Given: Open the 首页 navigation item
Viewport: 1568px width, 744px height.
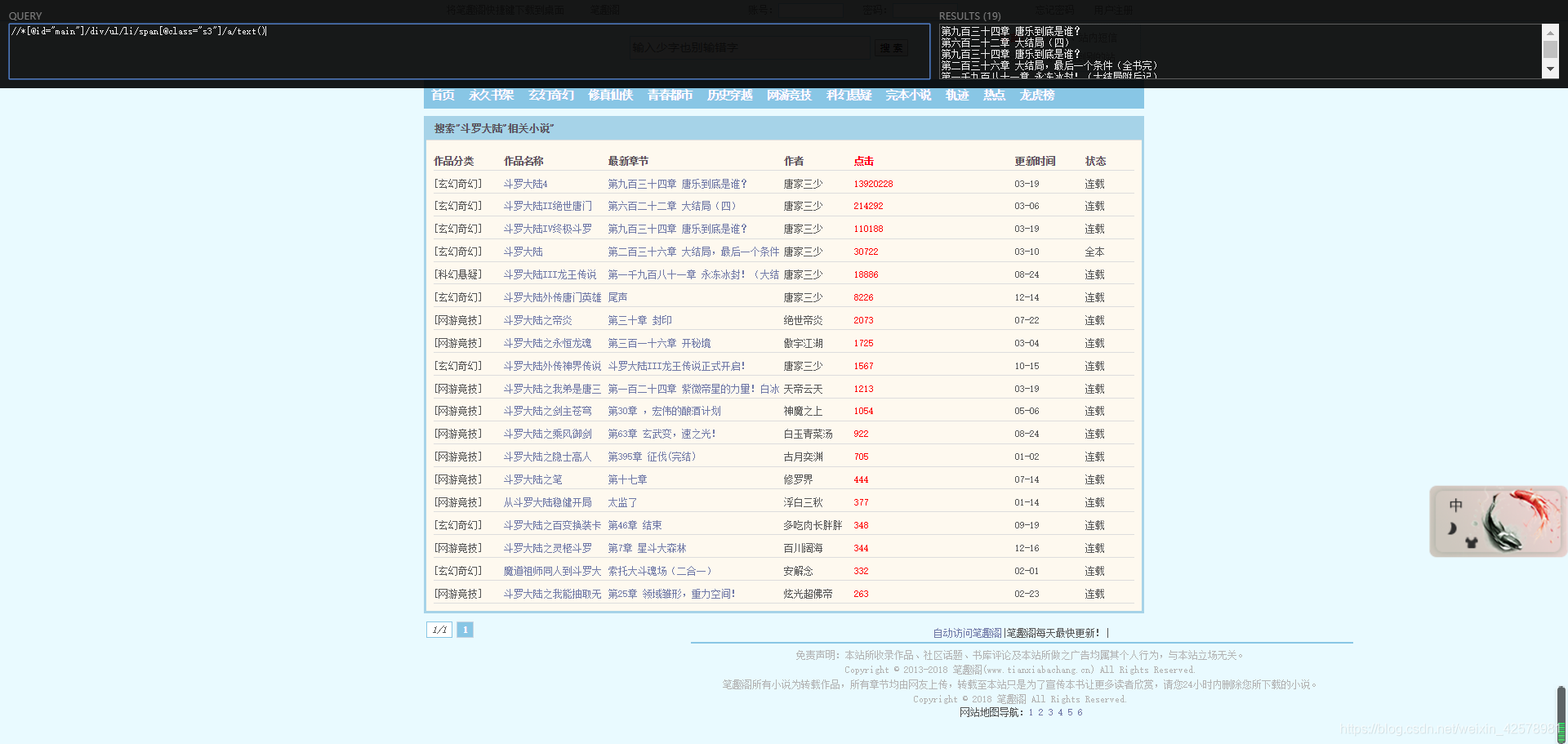Looking at the screenshot, I should click(443, 96).
